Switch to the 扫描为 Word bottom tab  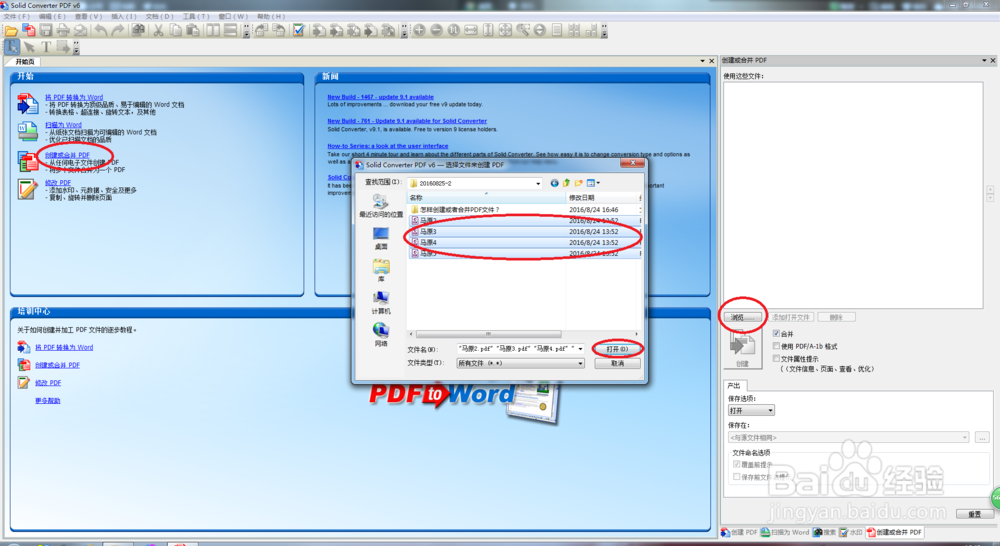tap(785, 532)
